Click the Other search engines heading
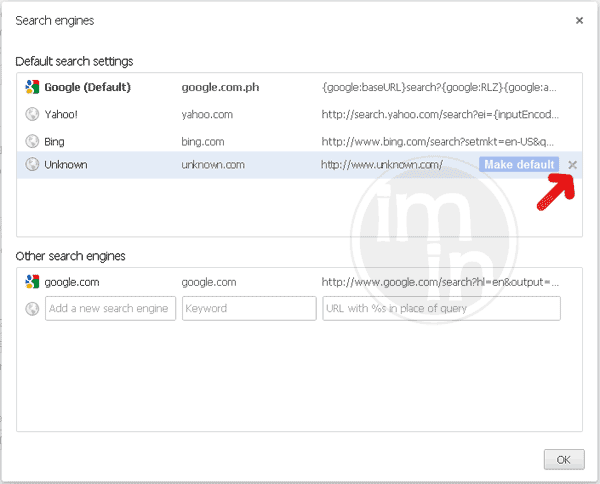600x484 pixels. 70,256
